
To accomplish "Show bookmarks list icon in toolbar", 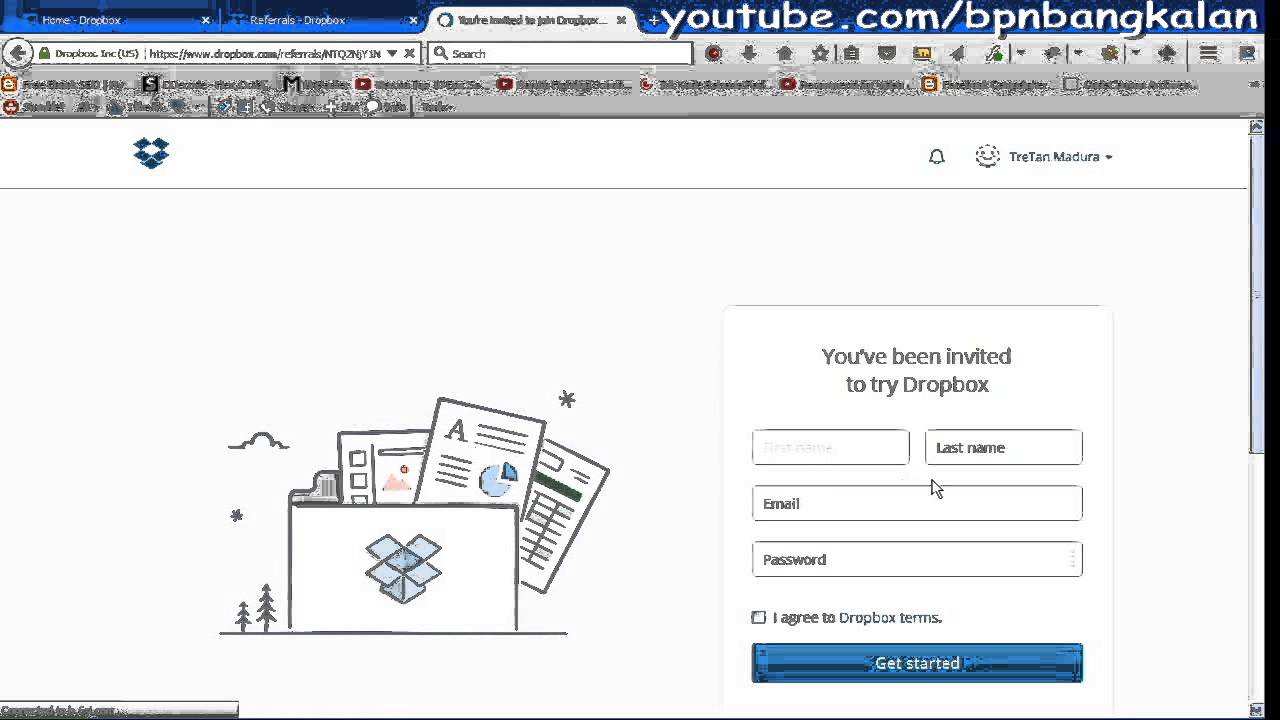I will click(x=851, y=53).
